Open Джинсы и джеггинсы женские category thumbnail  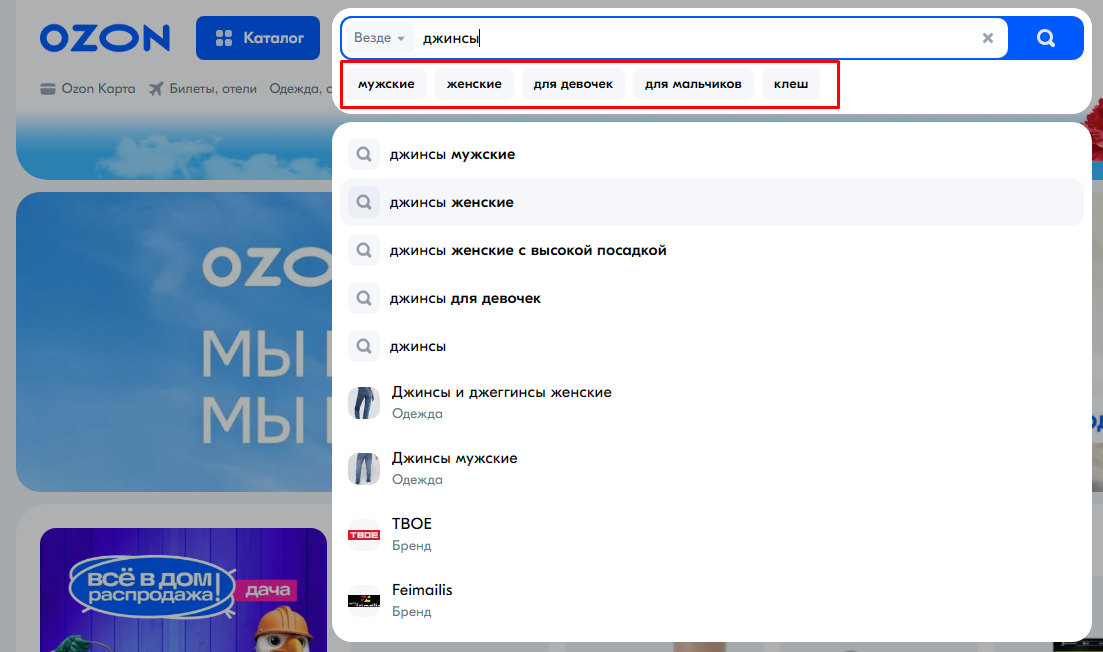tap(364, 403)
